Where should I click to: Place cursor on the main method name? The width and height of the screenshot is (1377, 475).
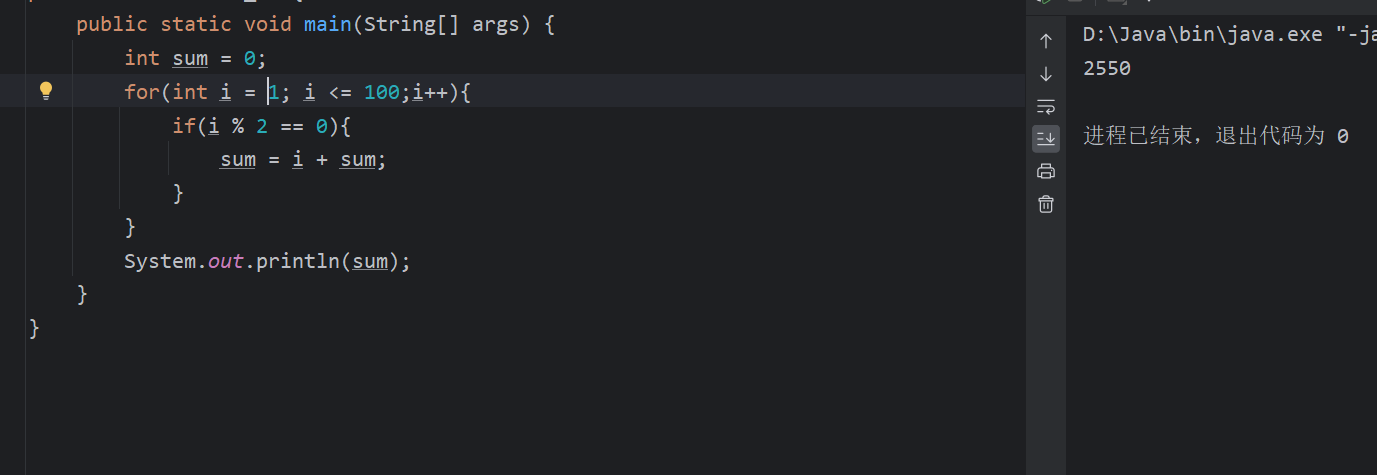pos(328,24)
